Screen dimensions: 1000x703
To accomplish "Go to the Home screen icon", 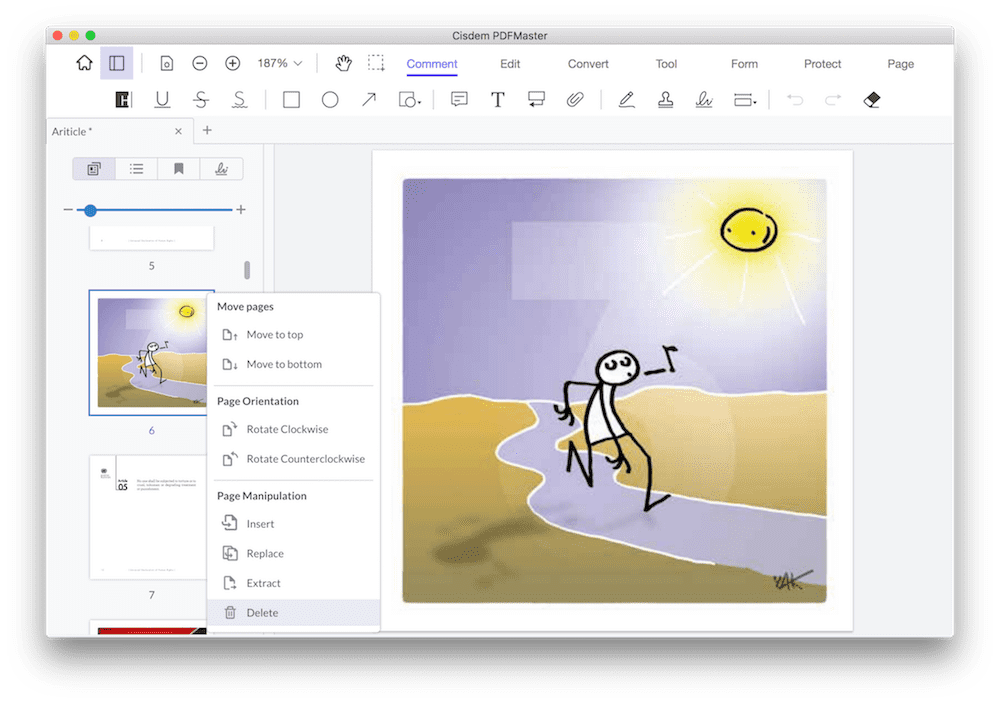I will (x=84, y=63).
